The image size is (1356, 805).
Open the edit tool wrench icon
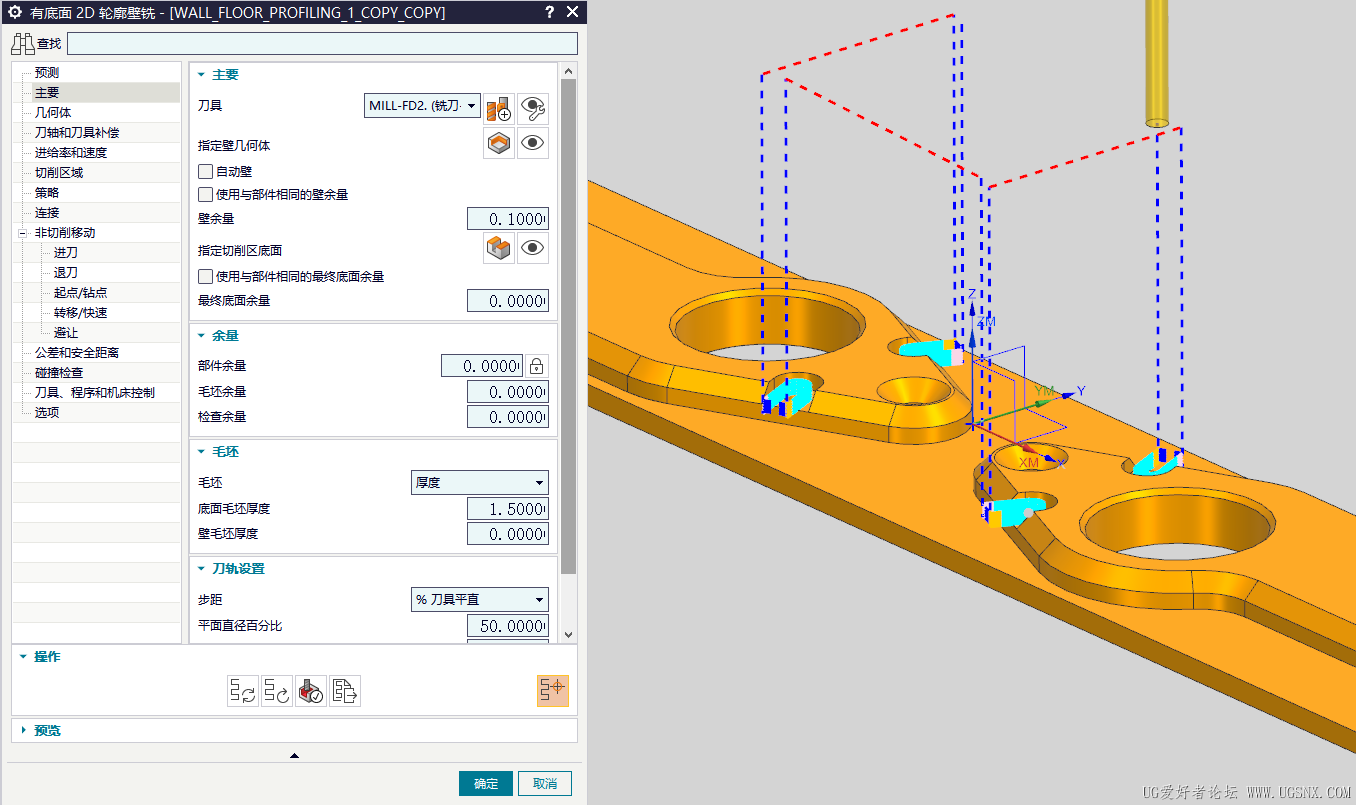tap(533, 107)
